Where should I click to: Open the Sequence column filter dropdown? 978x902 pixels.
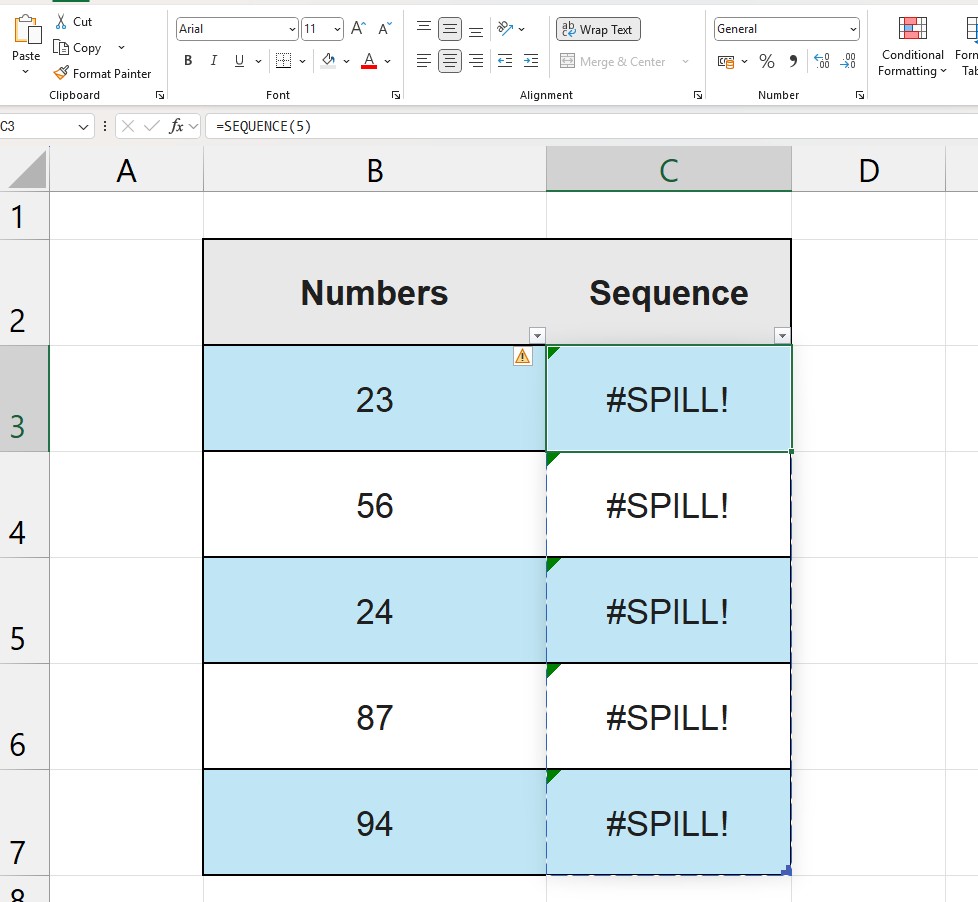pos(782,335)
